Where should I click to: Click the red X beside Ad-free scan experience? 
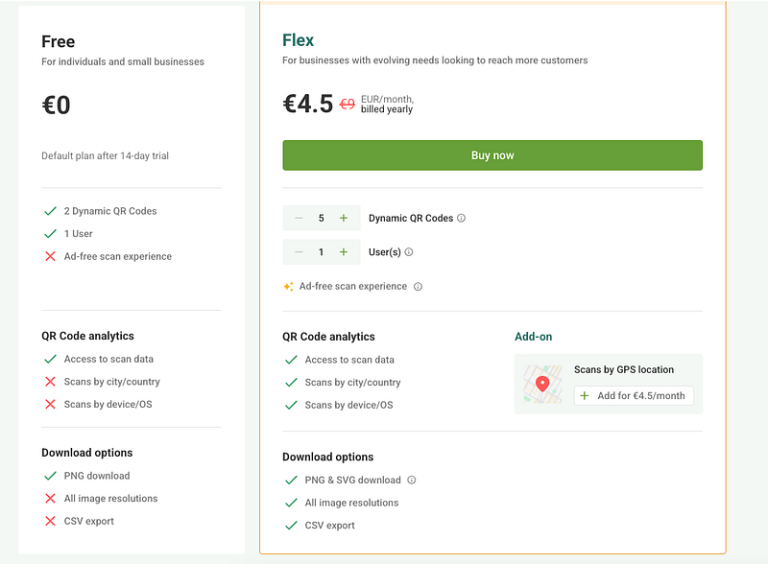50,256
